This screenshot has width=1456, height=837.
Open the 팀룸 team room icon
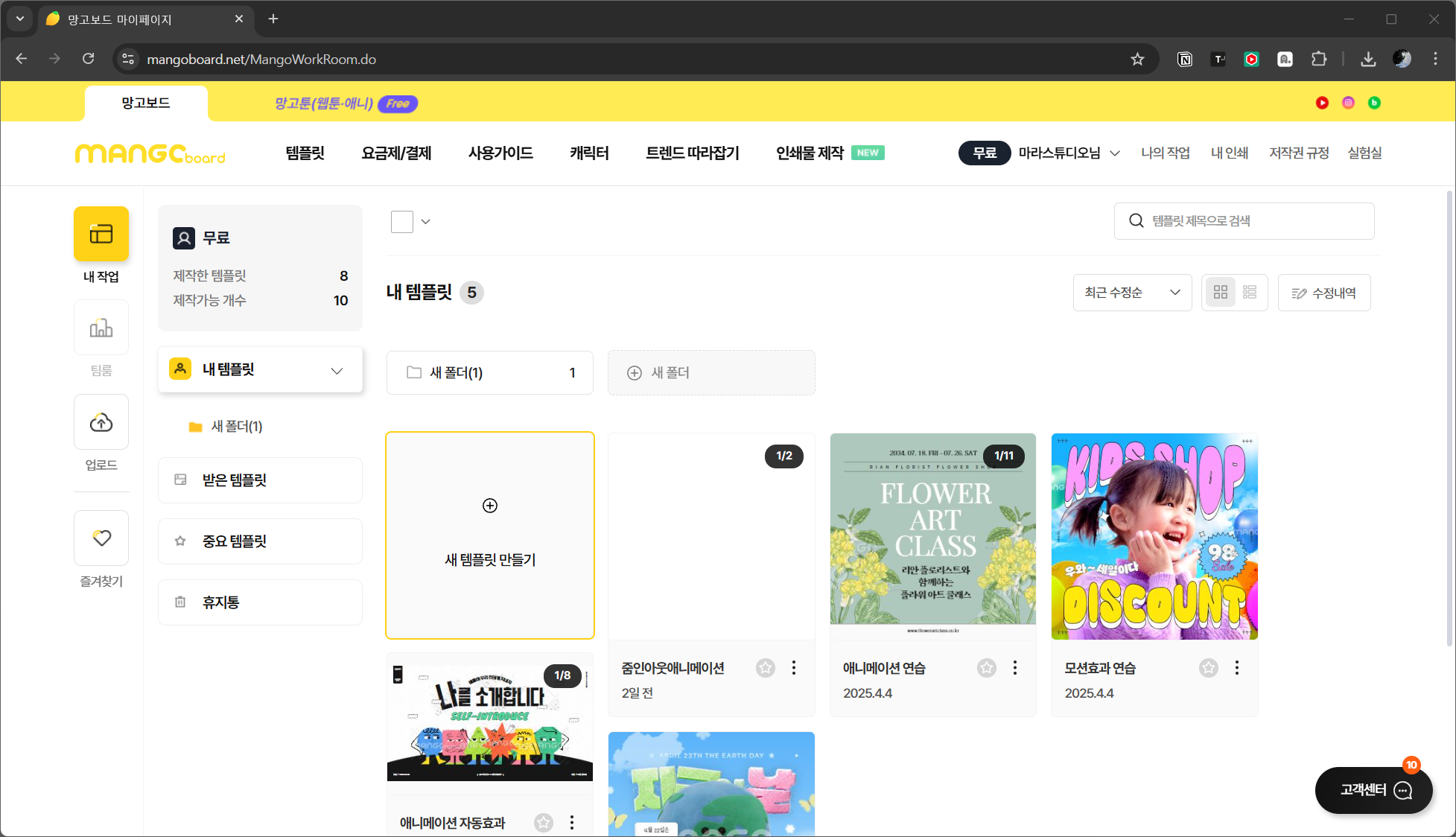pyautogui.click(x=101, y=328)
